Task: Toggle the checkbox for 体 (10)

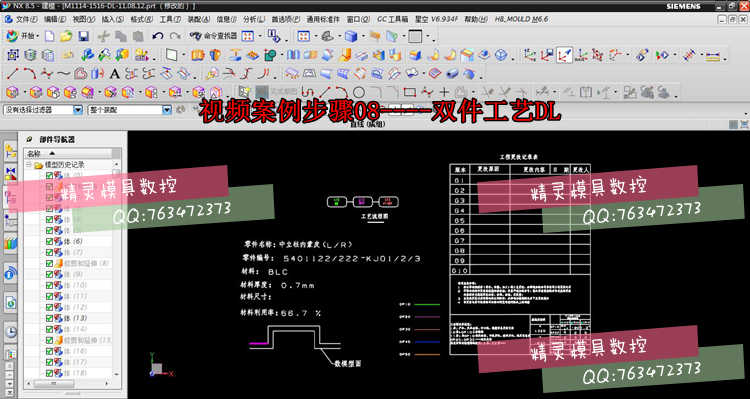Action: coord(49,286)
